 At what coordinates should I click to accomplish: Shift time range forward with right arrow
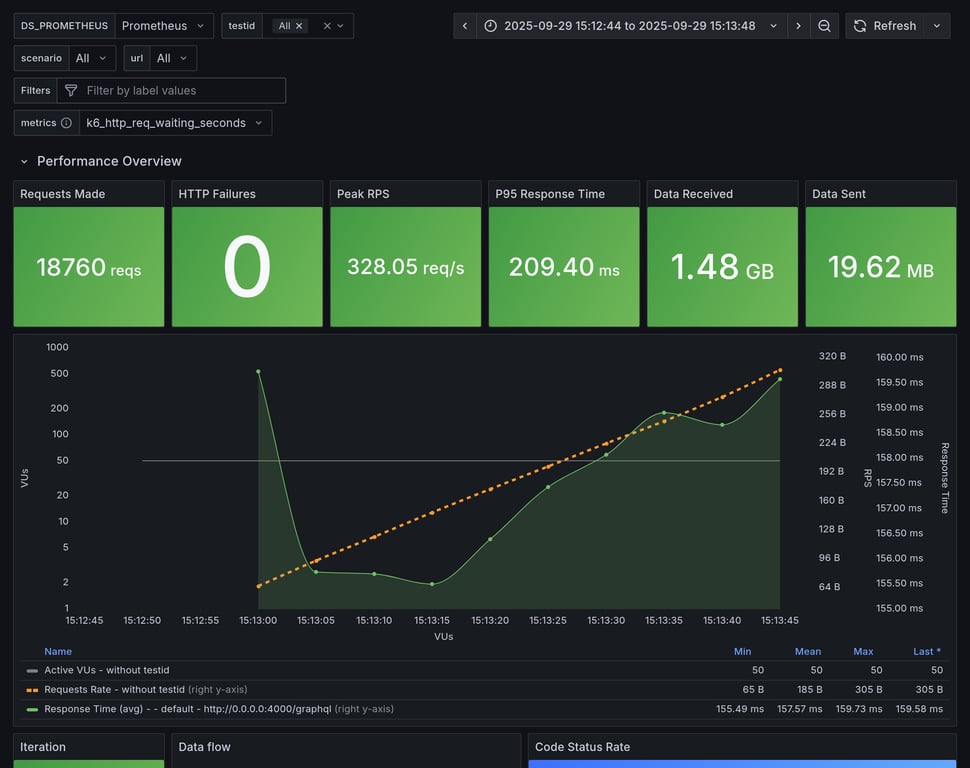[798, 26]
